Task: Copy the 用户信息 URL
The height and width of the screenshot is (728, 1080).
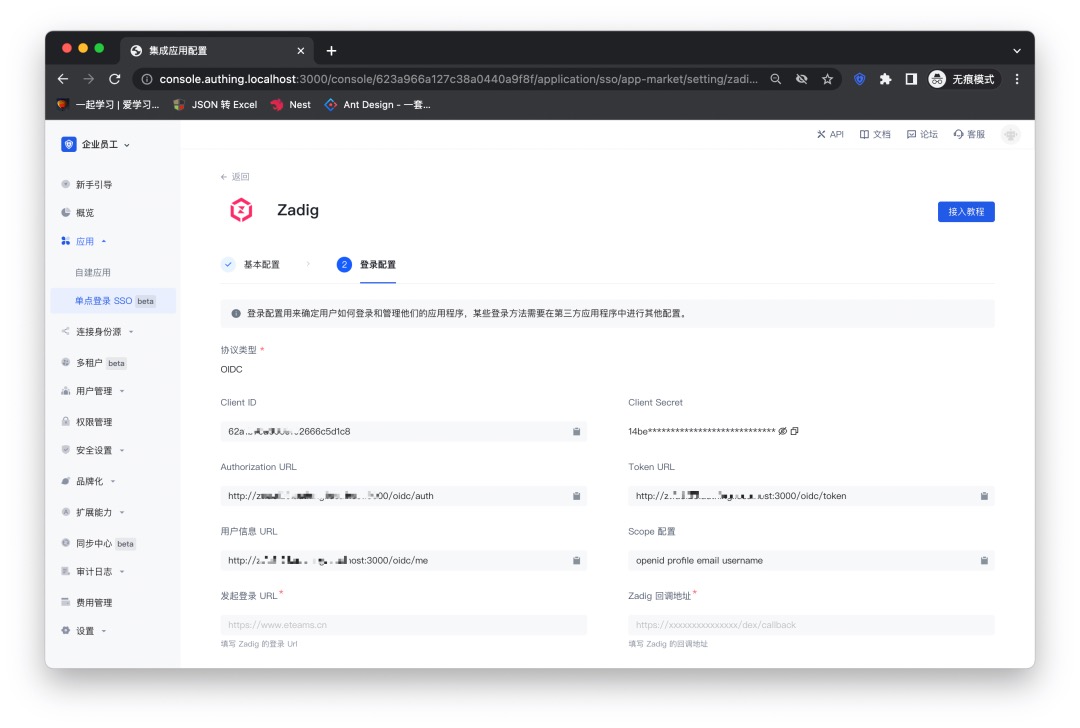Action: (577, 561)
